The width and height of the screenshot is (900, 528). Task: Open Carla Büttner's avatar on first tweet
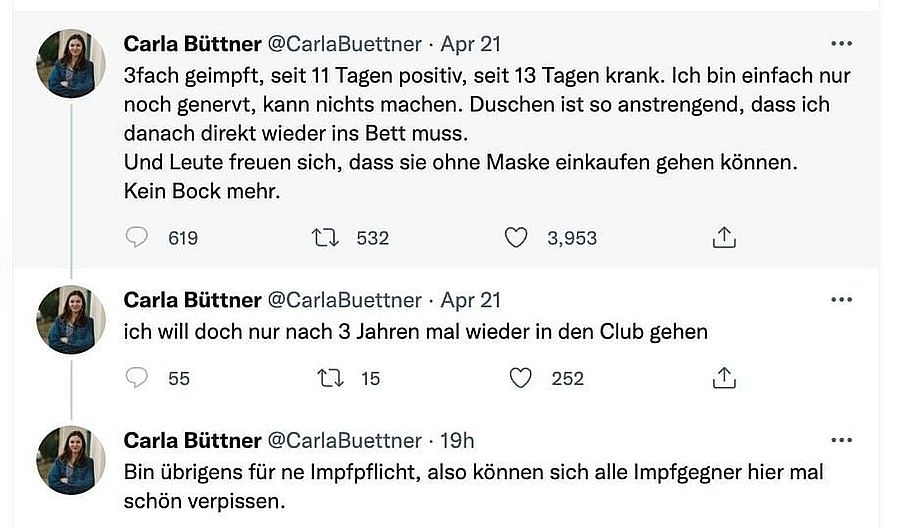tap(71, 63)
